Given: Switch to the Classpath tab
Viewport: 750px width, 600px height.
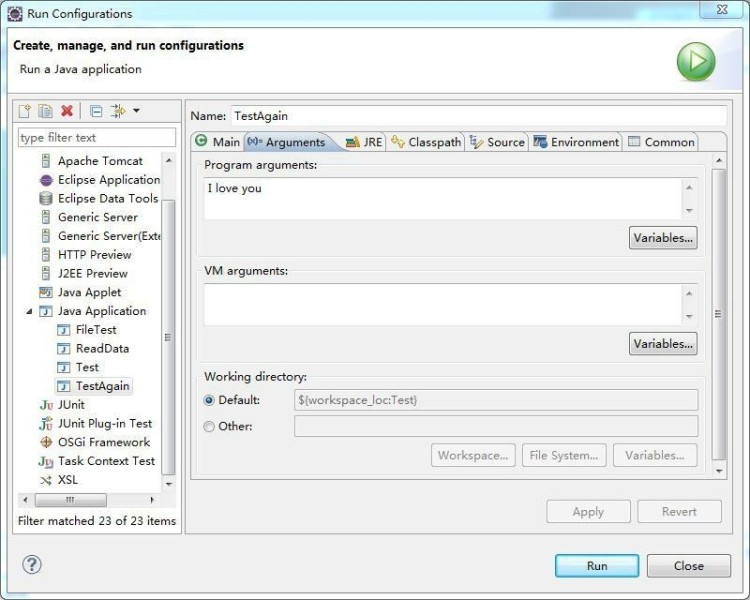Looking at the screenshot, I should (x=427, y=142).
